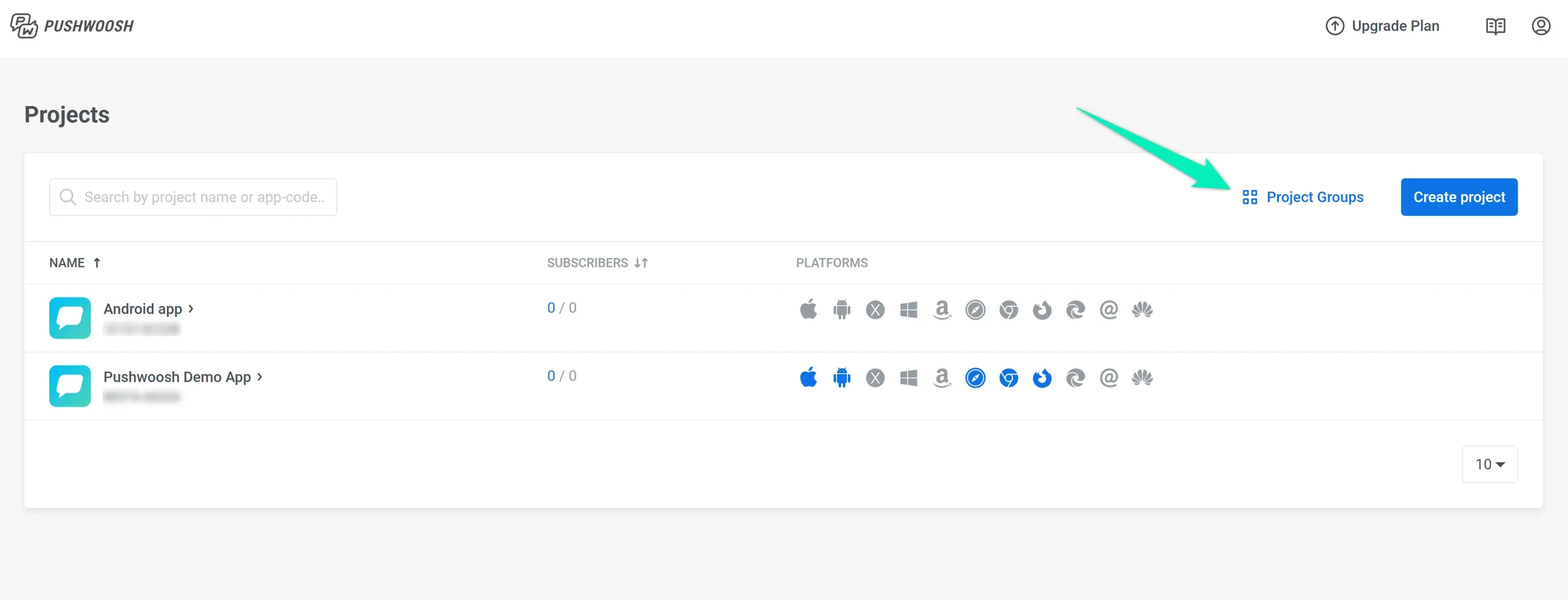Open the user account profile icon
The image size is (1568, 600).
[1541, 26]
